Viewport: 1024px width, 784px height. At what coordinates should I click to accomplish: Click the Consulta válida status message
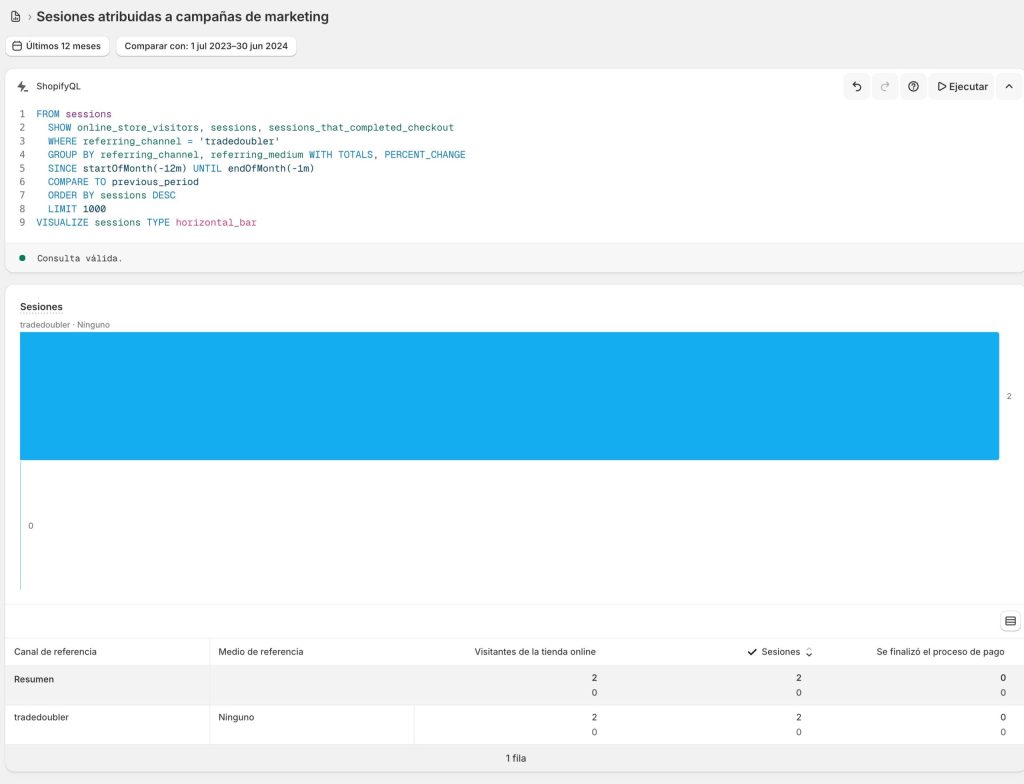pyautogui.click(x=80, y=258)
